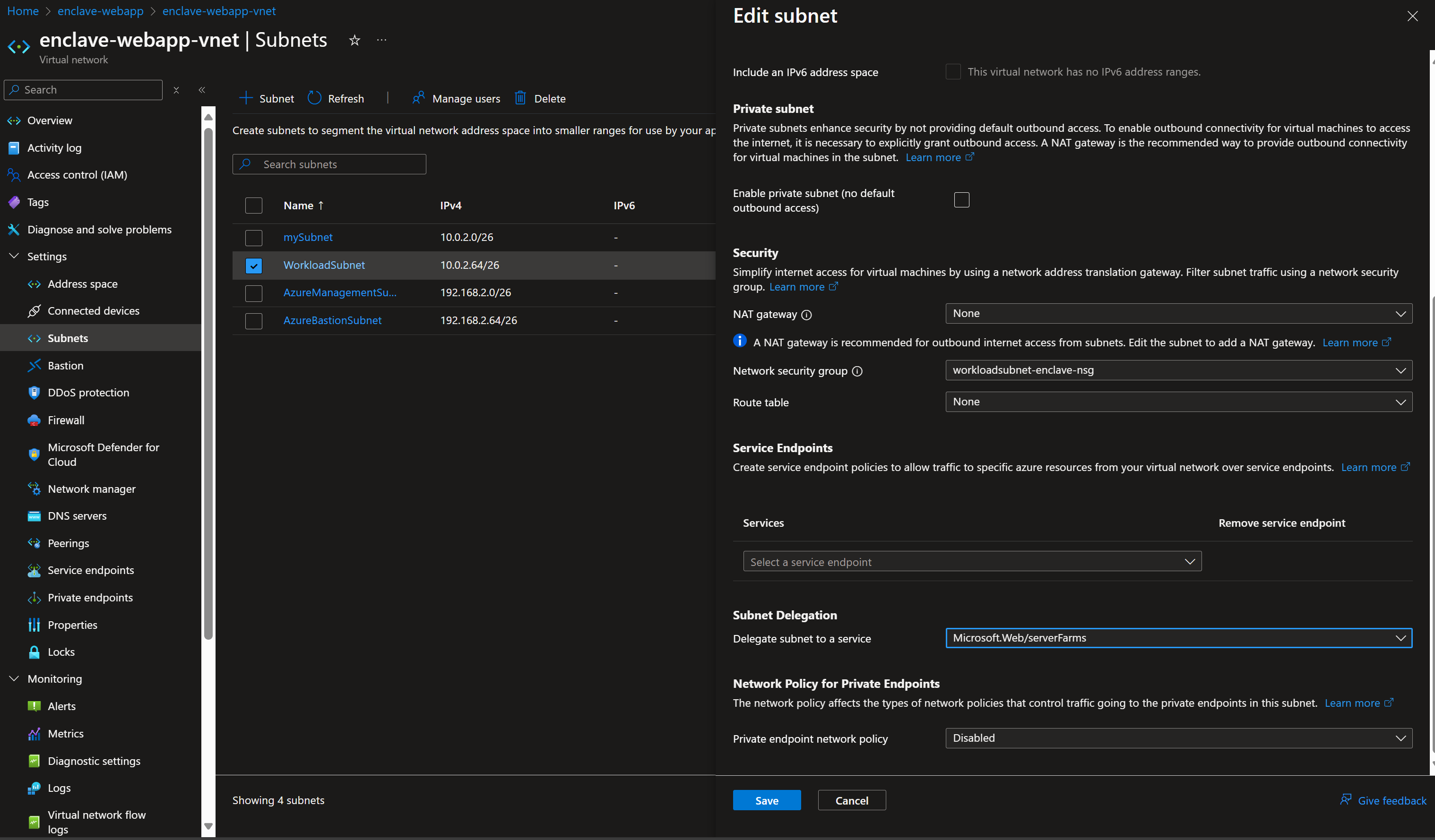Add a new Subnet from the toolbar
Screen dimensions: 1435x840
point(267,98)
